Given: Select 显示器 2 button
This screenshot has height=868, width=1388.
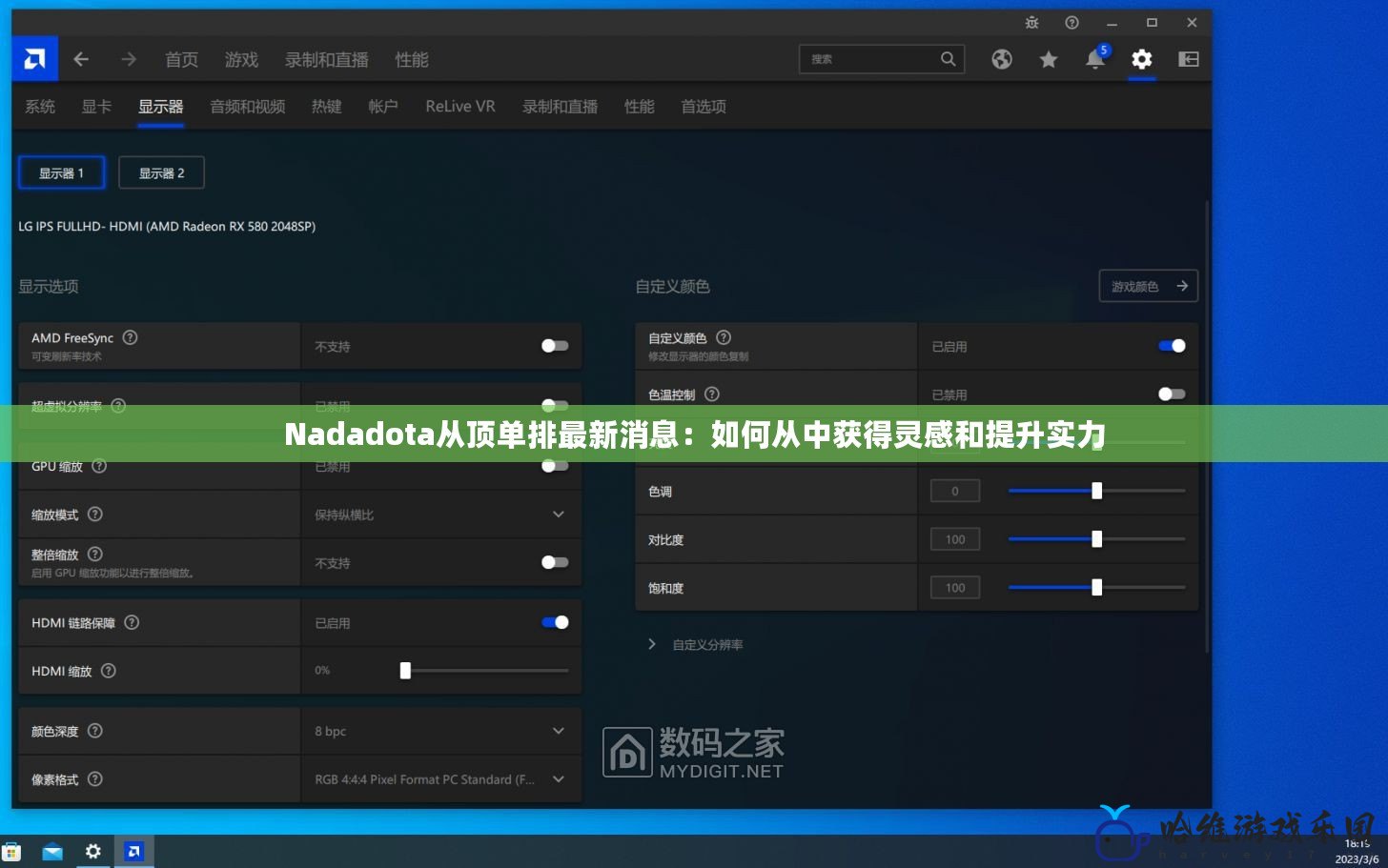Looking at the screenshot, I should coord(161,172).
